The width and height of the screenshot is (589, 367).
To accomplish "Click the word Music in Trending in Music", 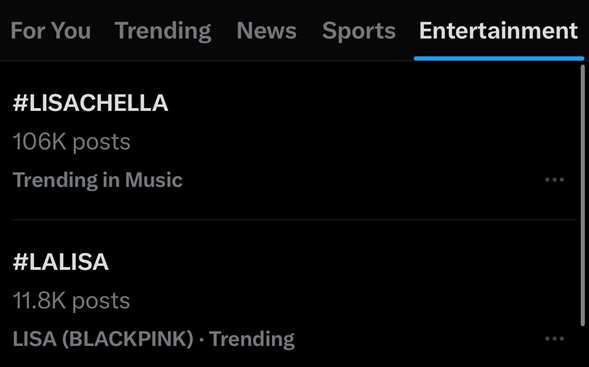I will point(154,180).
